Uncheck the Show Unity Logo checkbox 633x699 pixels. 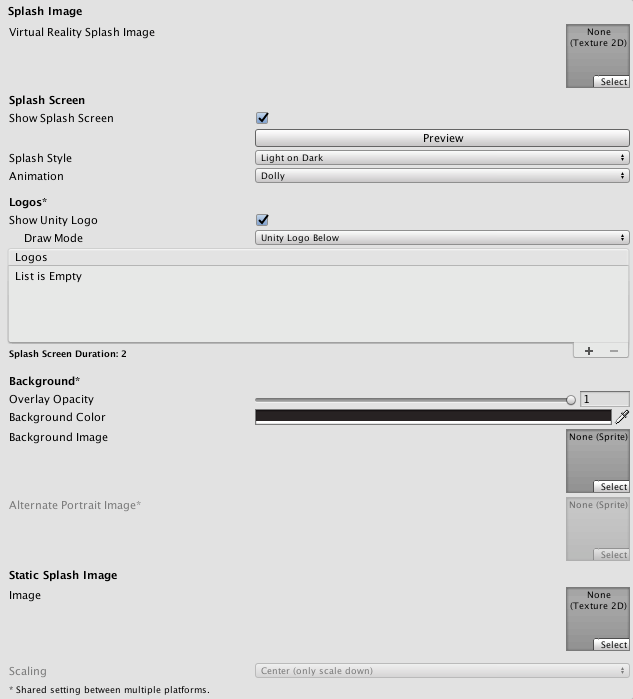pos(263,220)
